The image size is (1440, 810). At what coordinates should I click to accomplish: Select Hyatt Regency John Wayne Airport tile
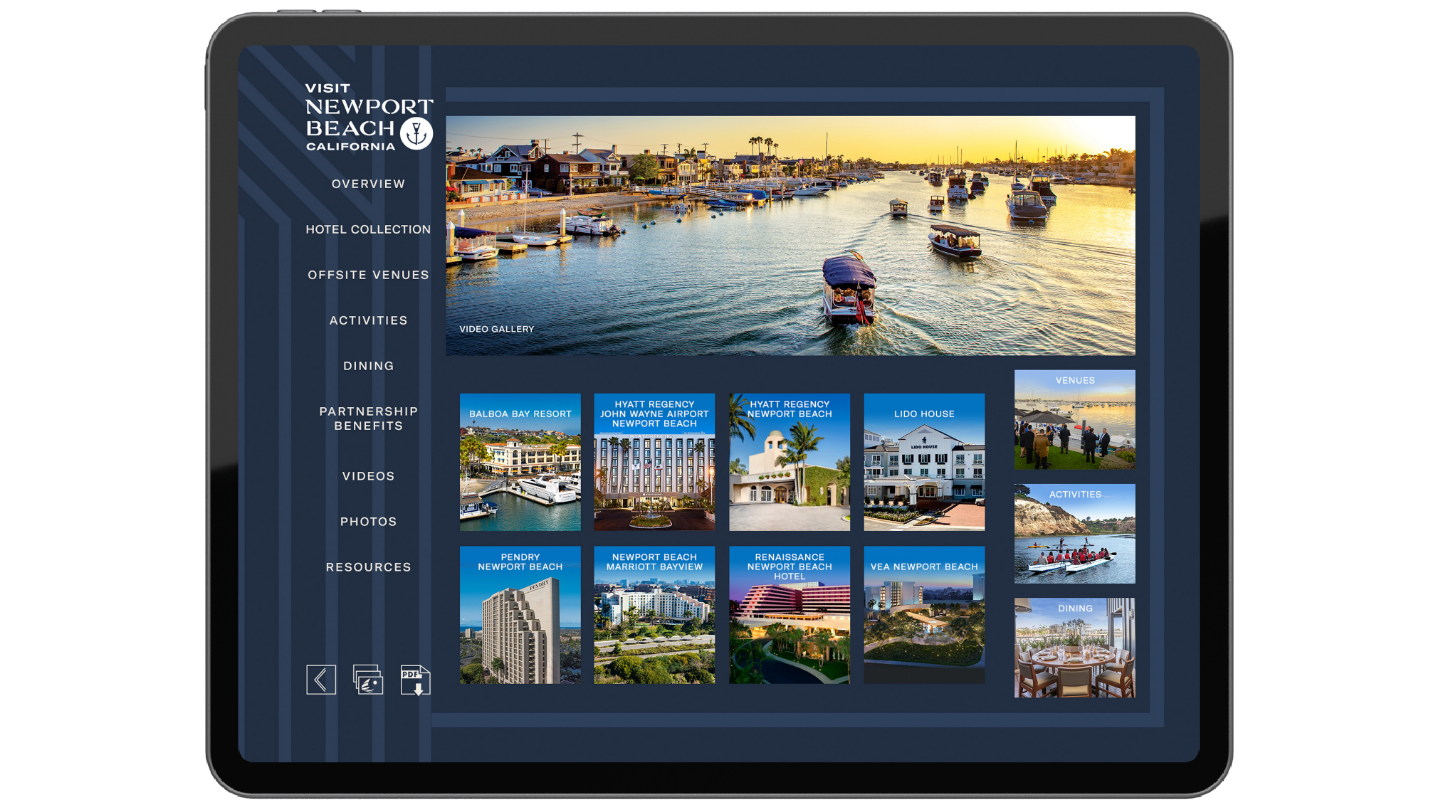coord(655,462)
